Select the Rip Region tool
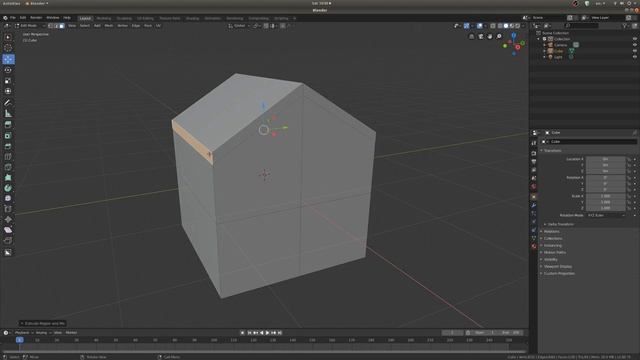This screenshot has height=360, width=640. (8, 241)
